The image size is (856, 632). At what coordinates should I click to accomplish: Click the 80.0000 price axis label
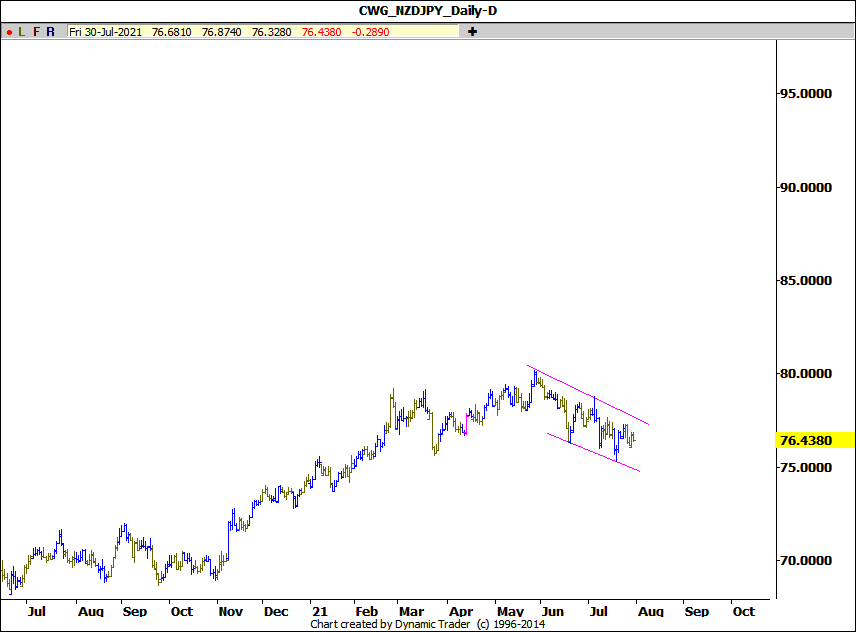[806, 374]
